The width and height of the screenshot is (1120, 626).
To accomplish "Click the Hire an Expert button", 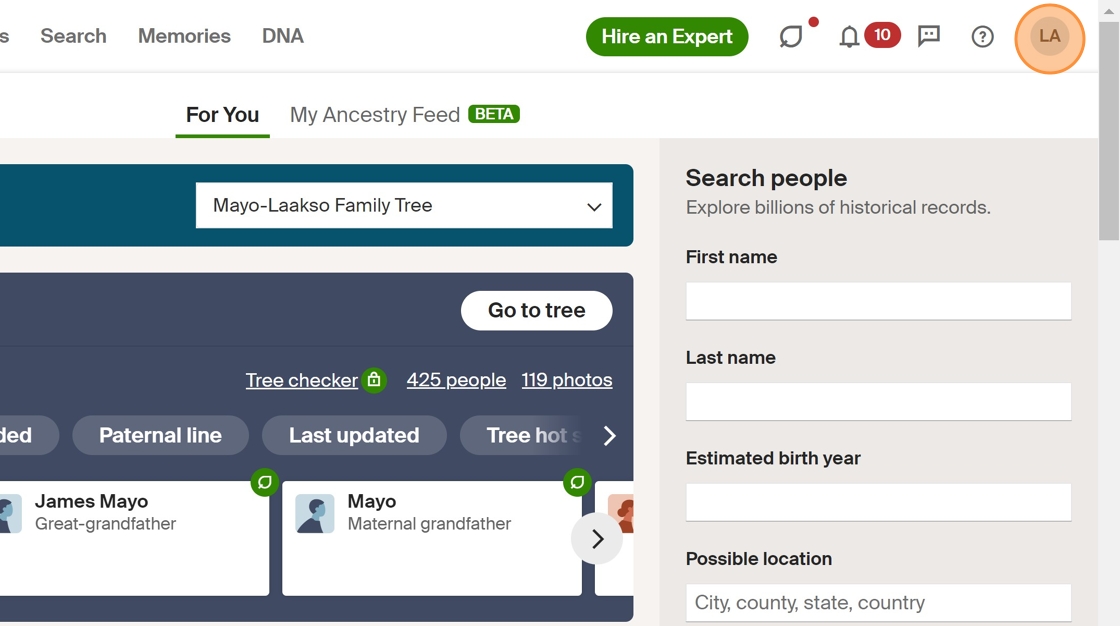I will (x=667, y=37).
